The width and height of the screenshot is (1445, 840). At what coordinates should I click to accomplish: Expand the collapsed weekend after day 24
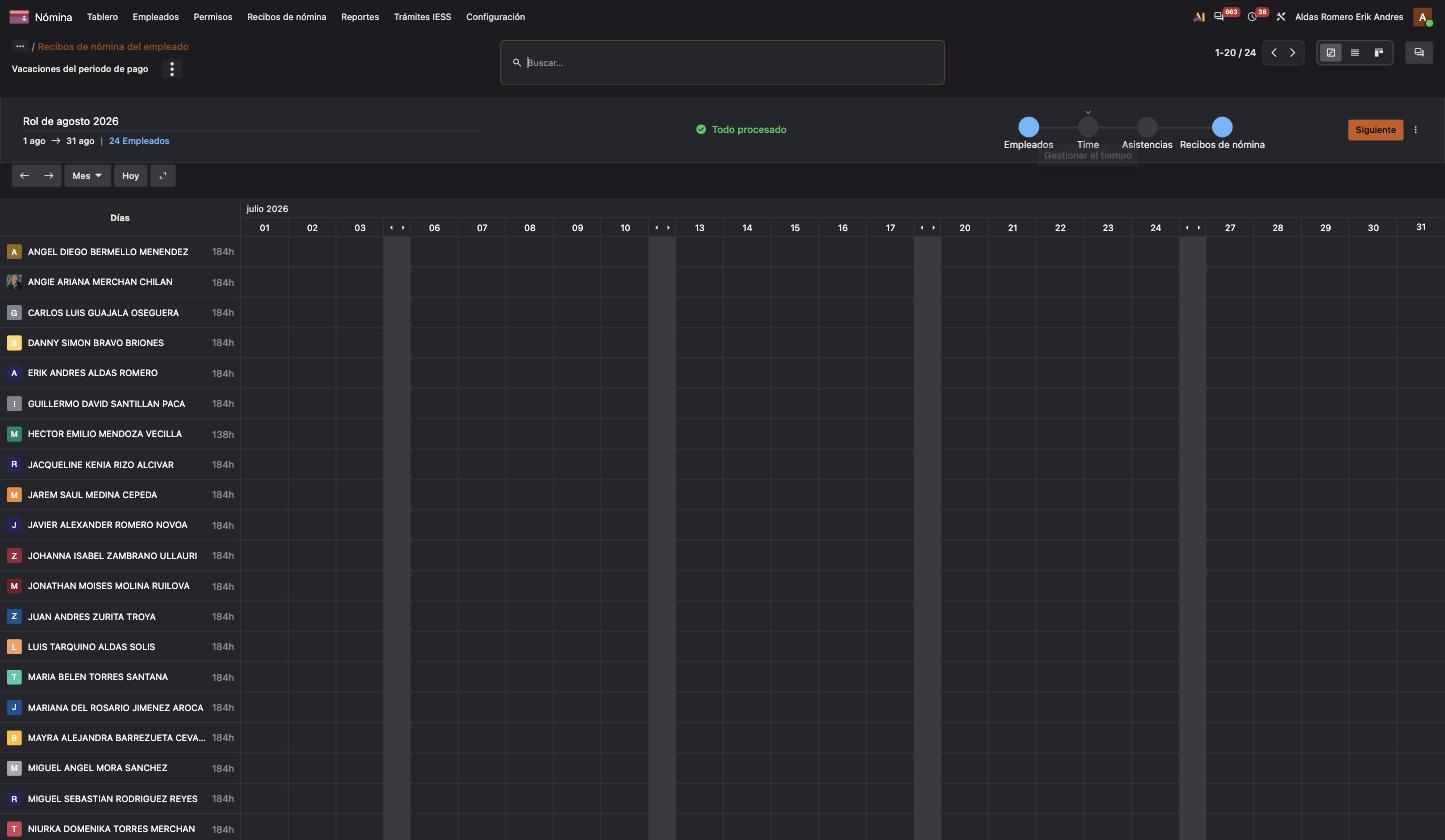click(x=1193, y=228)
